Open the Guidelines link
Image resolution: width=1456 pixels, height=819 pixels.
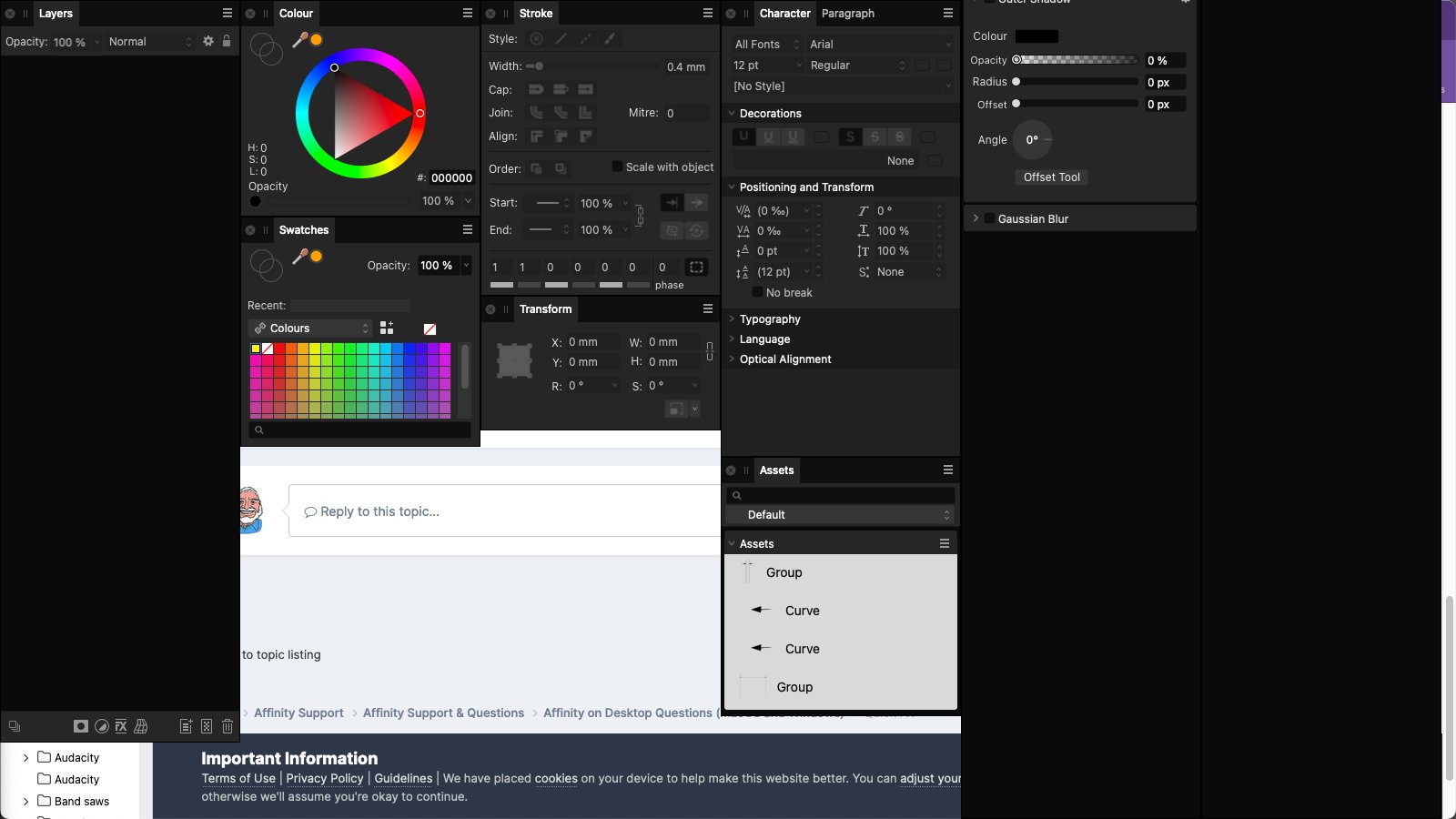point(403,778)
